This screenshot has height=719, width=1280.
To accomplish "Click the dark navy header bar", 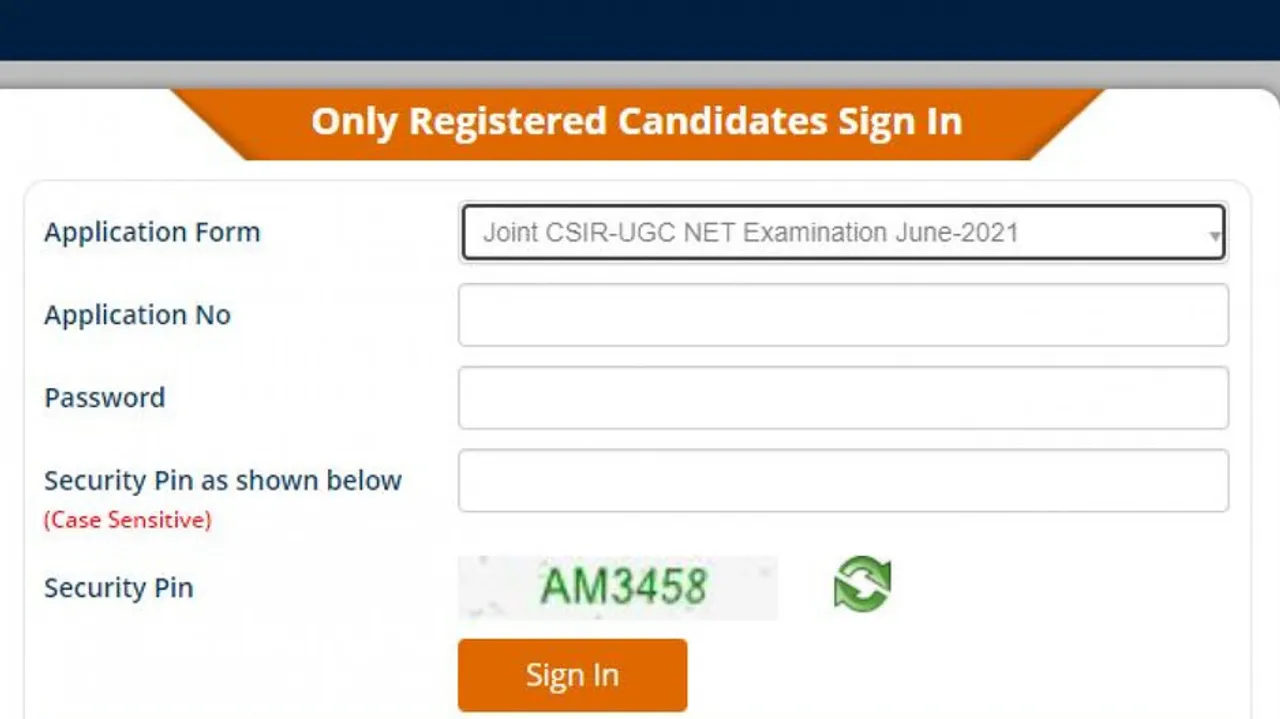I will point(640,30).
